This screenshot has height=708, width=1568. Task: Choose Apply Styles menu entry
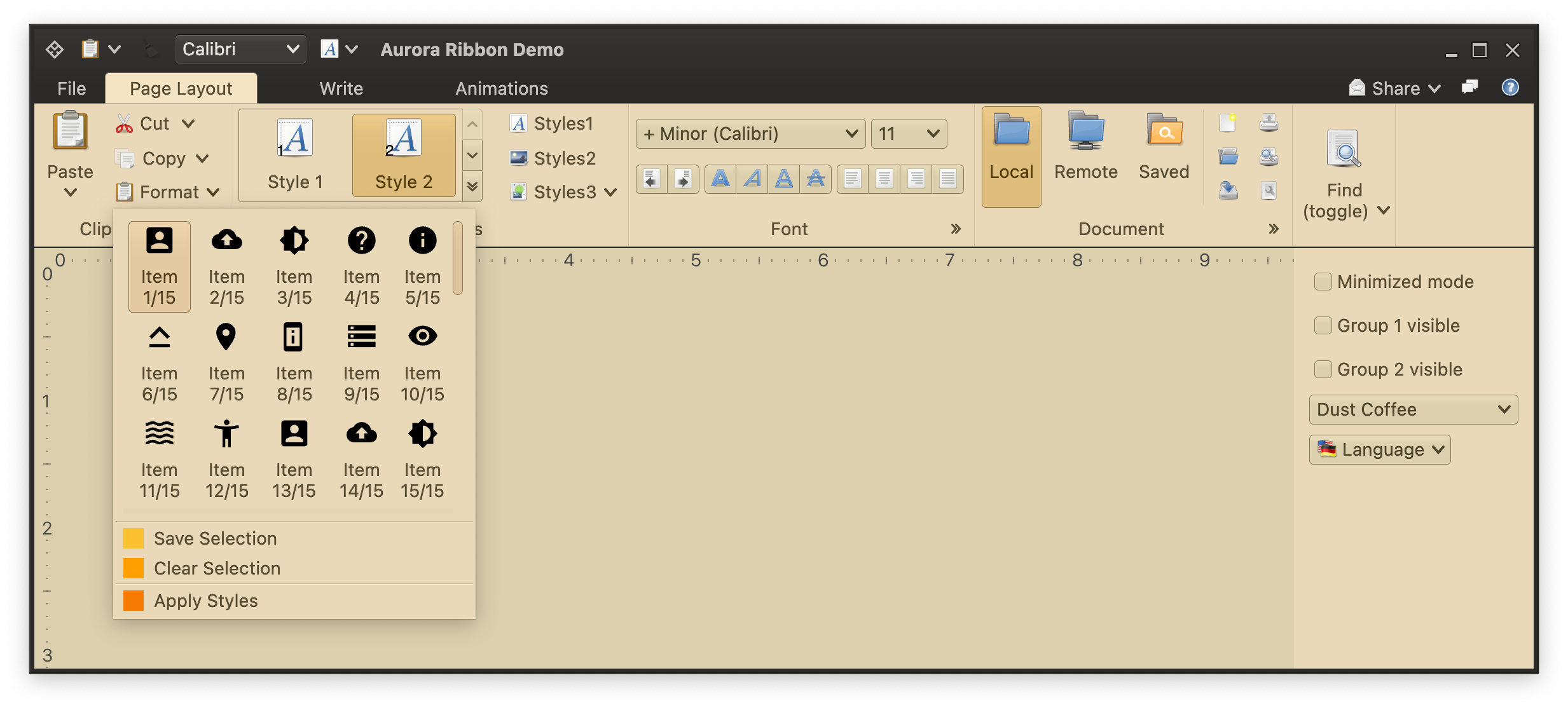[205, 601]
